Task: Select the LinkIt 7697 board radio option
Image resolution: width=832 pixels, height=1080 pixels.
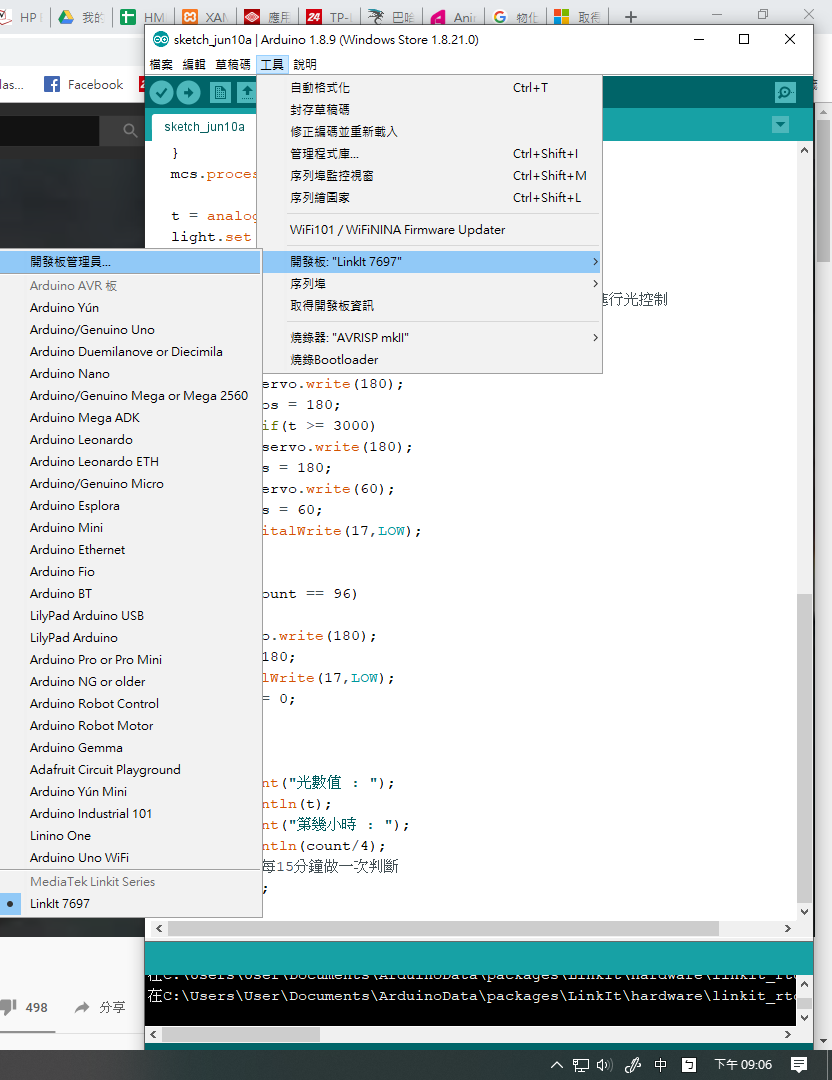Action: pos(130,904)
